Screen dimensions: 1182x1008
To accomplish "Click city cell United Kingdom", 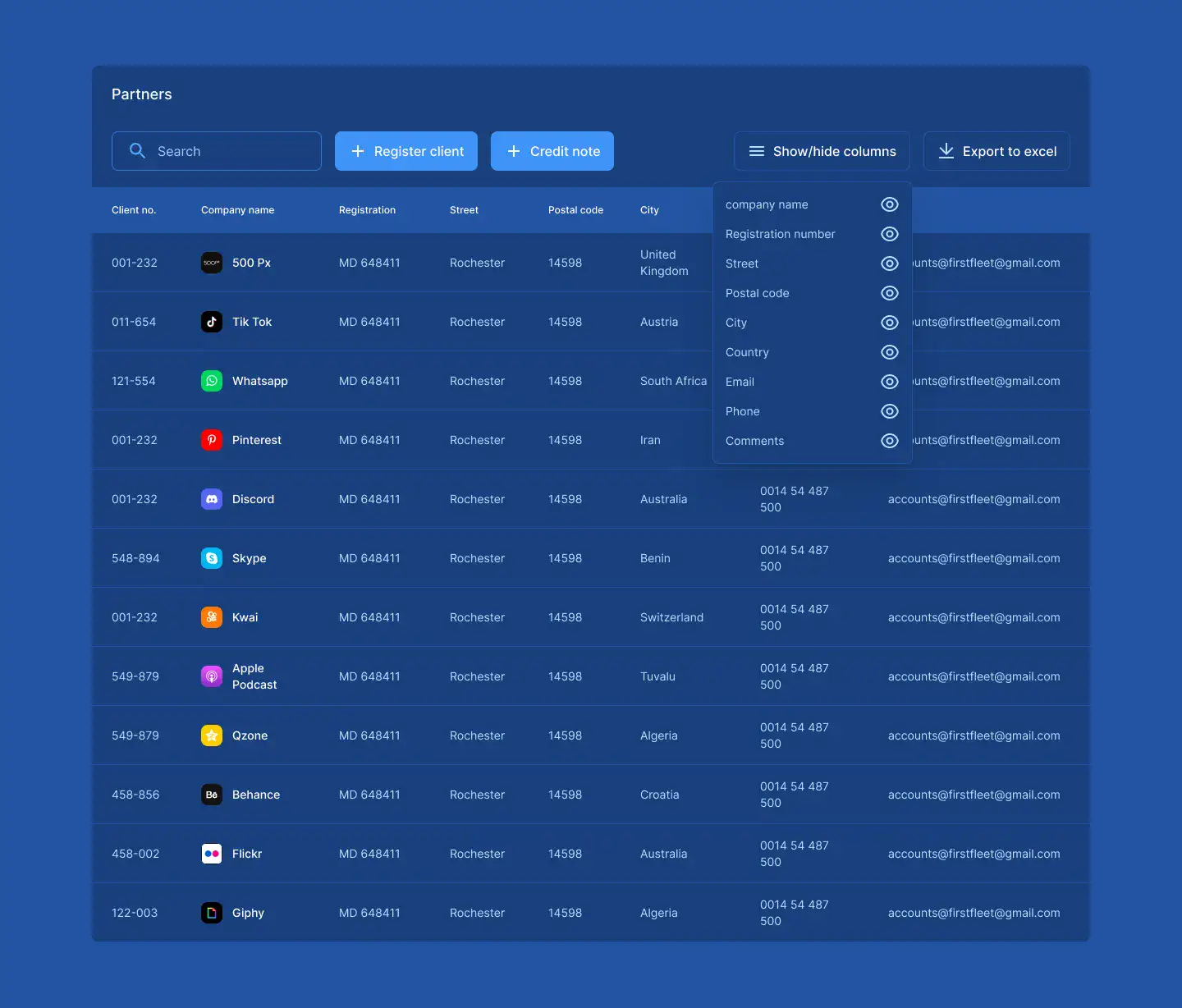I will [664, 263].
